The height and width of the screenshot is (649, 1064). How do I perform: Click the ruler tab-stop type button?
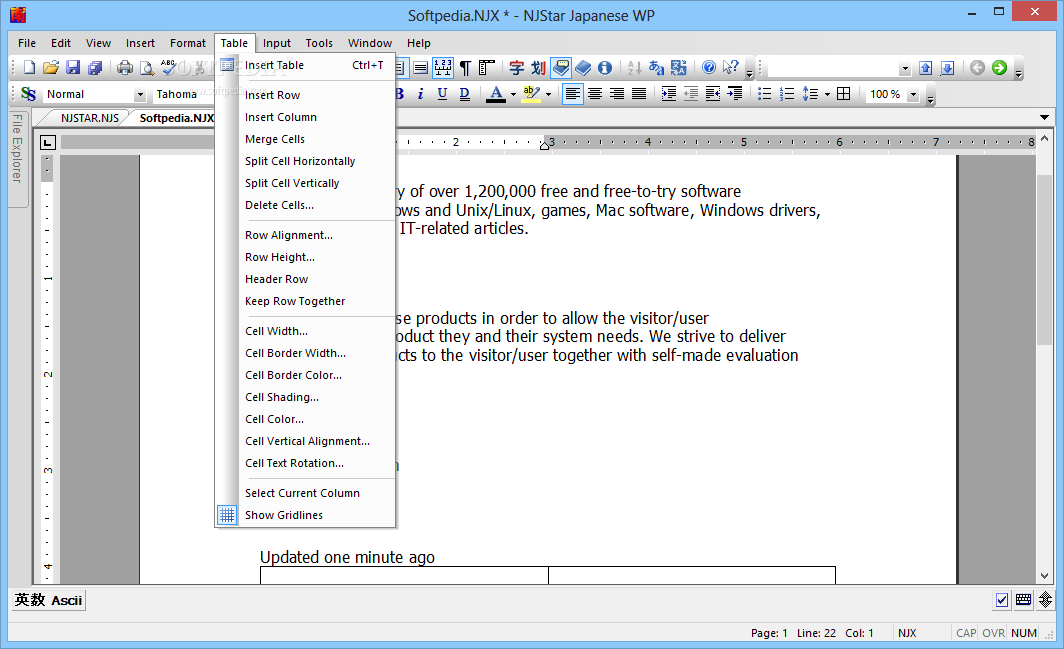coord(48,143)
